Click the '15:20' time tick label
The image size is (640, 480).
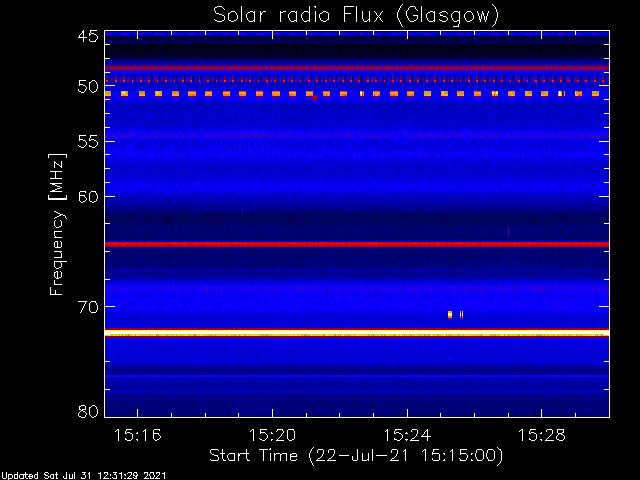272,436
